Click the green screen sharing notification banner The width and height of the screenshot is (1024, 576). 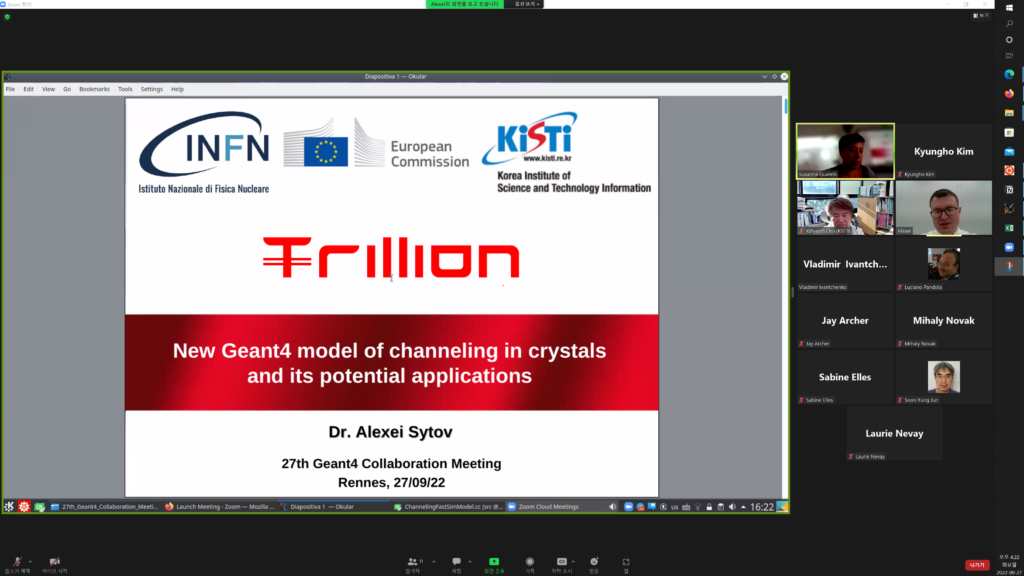(465, 4)
